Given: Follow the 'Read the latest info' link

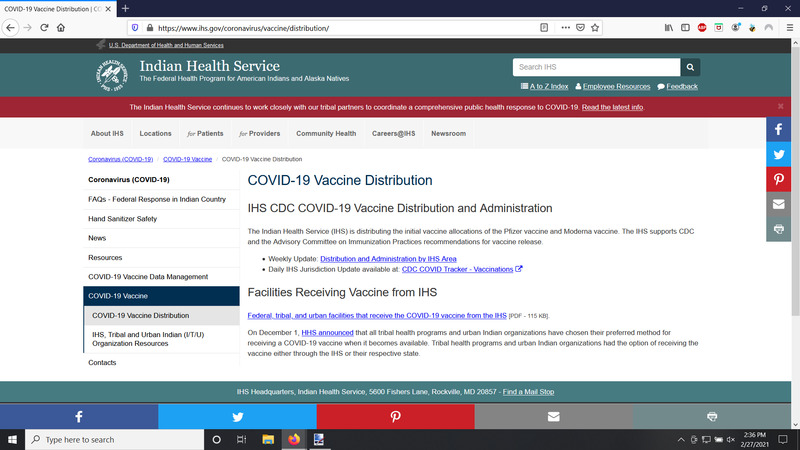Looking at the screenshot, I should coord(612,107).
